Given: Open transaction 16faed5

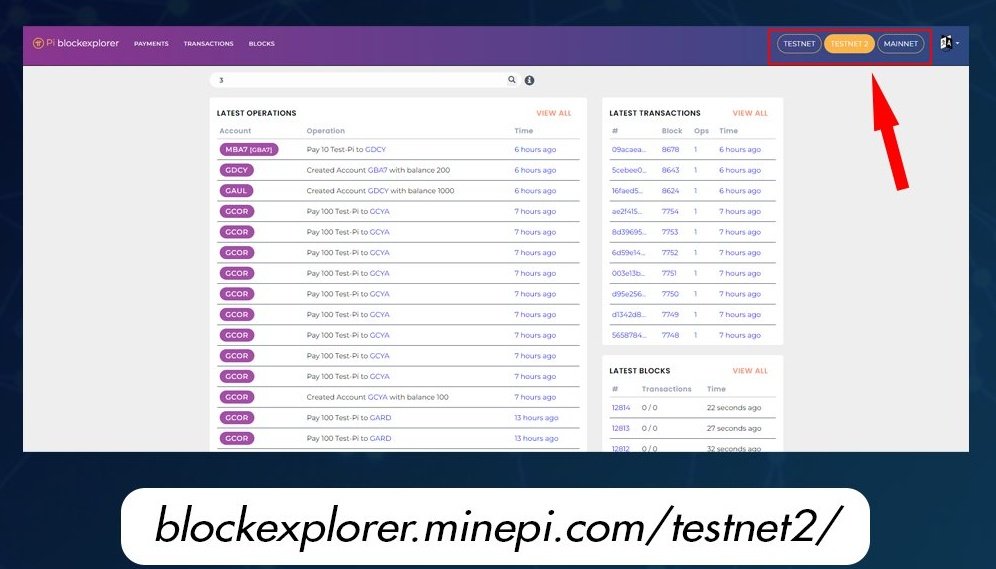Looking at the screenshot, I should pos(627,191).
